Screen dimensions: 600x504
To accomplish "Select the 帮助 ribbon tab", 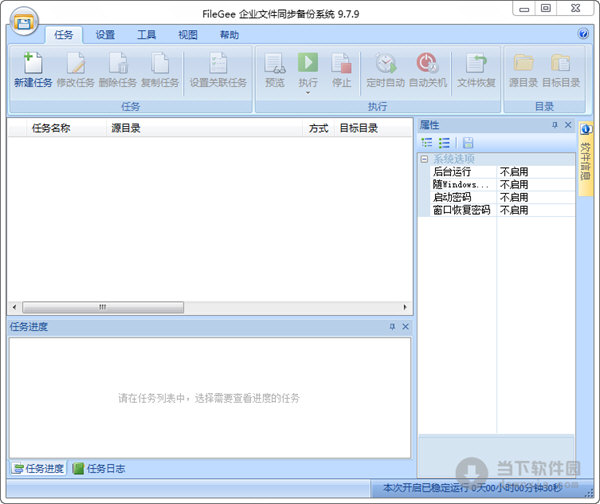I will (x=229, y=35).
